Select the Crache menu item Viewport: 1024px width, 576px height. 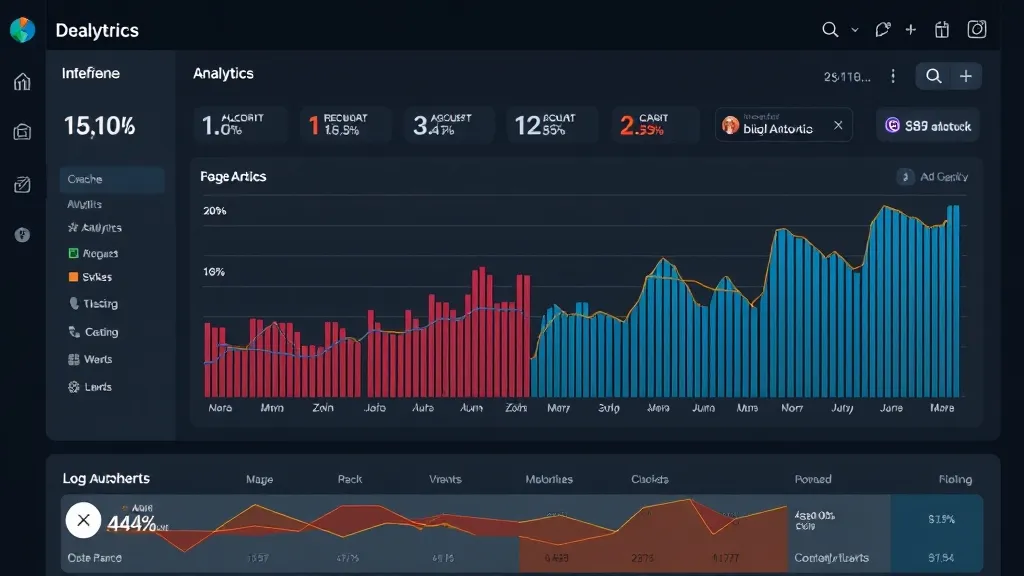coord(112,179)
